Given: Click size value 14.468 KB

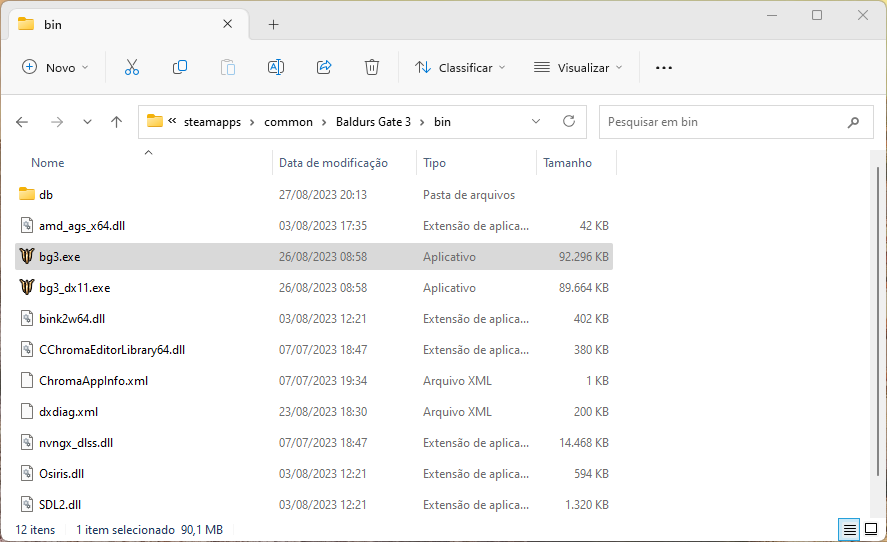Looking at the screenshot, I should pos(584,443).
